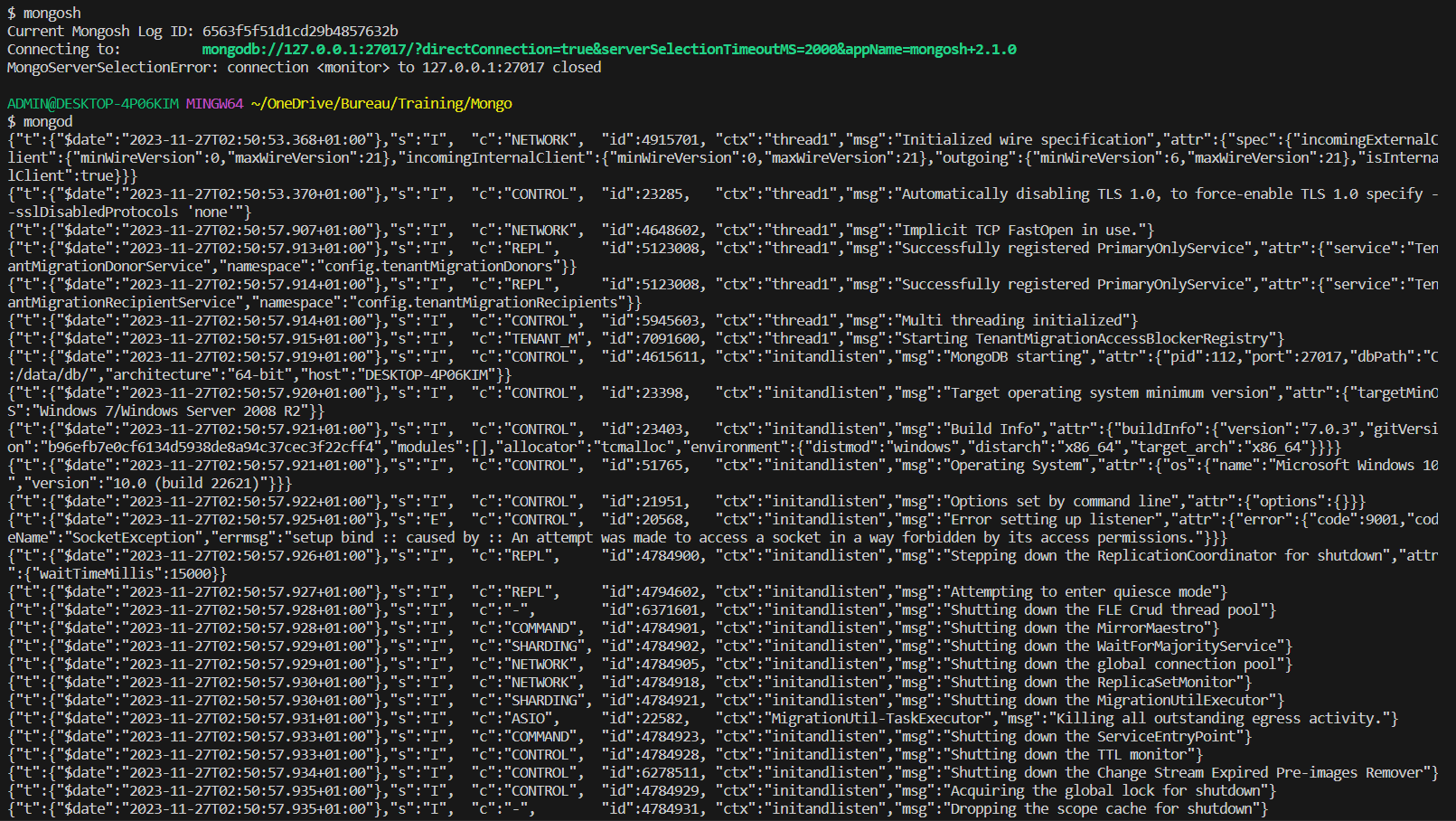The height and width of the screenshot is (821, 1456).
Task: Click ADMIN@DESKTOP-4P06KIM in the shell prompt
Action: (x=93, y=103)
